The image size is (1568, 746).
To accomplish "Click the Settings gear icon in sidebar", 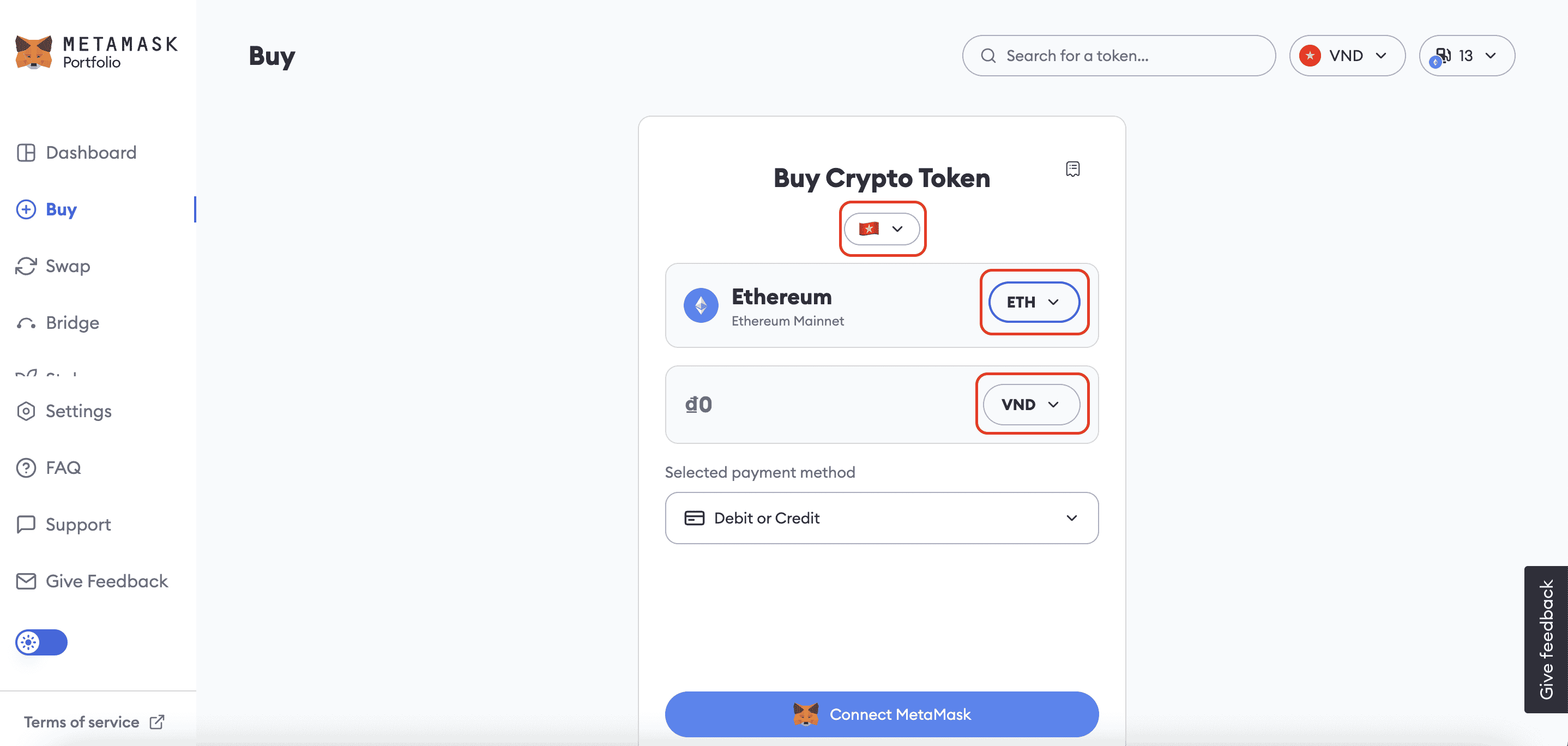I will 26,411.
